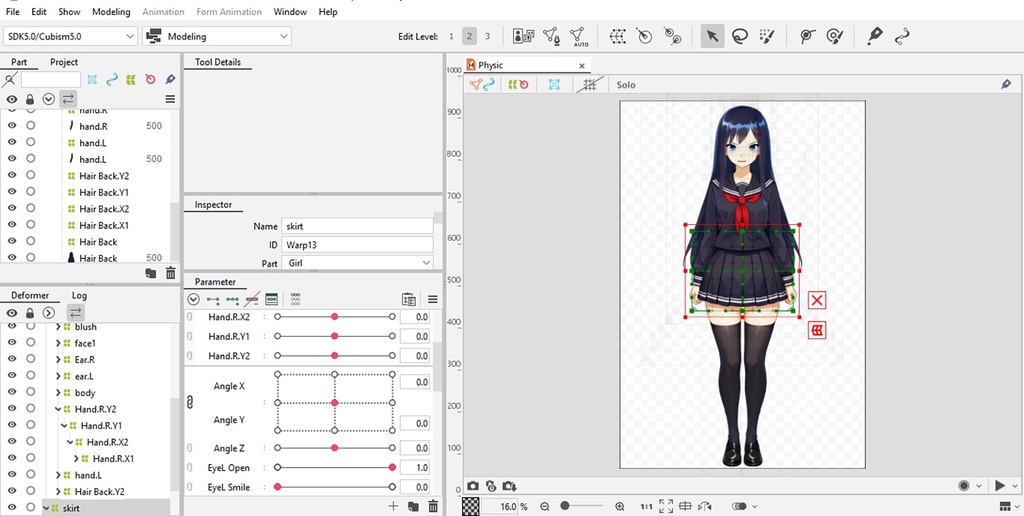This screenshot has height=516, width=1024.
Task: Expand the Ear.R deformer
Action: click(x=58, y=359)
